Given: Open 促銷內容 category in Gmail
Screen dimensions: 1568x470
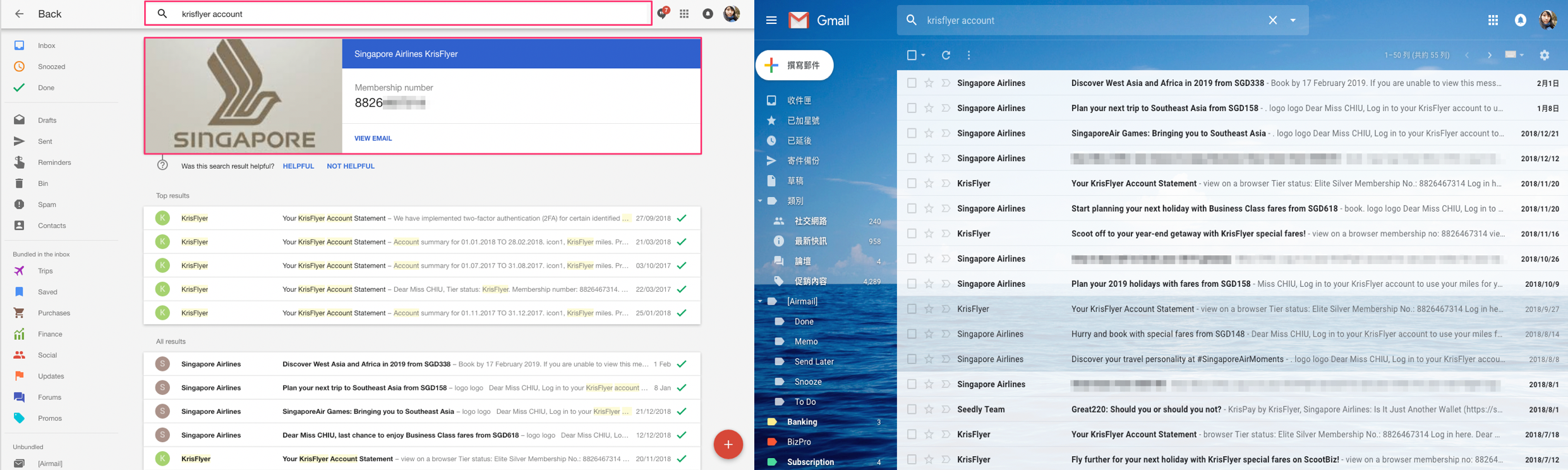Looking at the screenshot, I should click(811, 281).
